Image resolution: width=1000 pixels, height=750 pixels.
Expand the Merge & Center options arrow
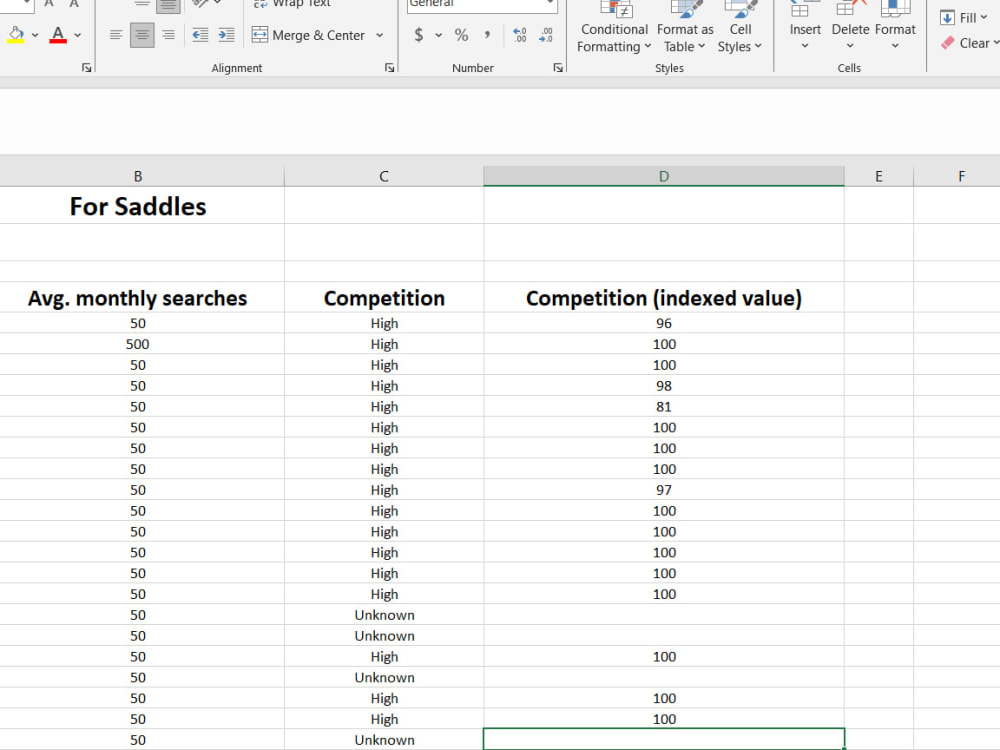tap(379, 35)
